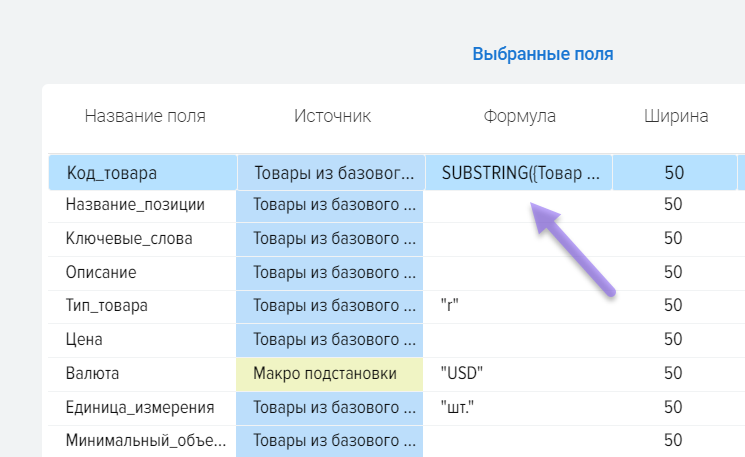Click the Ширина column header
This screenshot has width=745, height=457.
point(676,116)
